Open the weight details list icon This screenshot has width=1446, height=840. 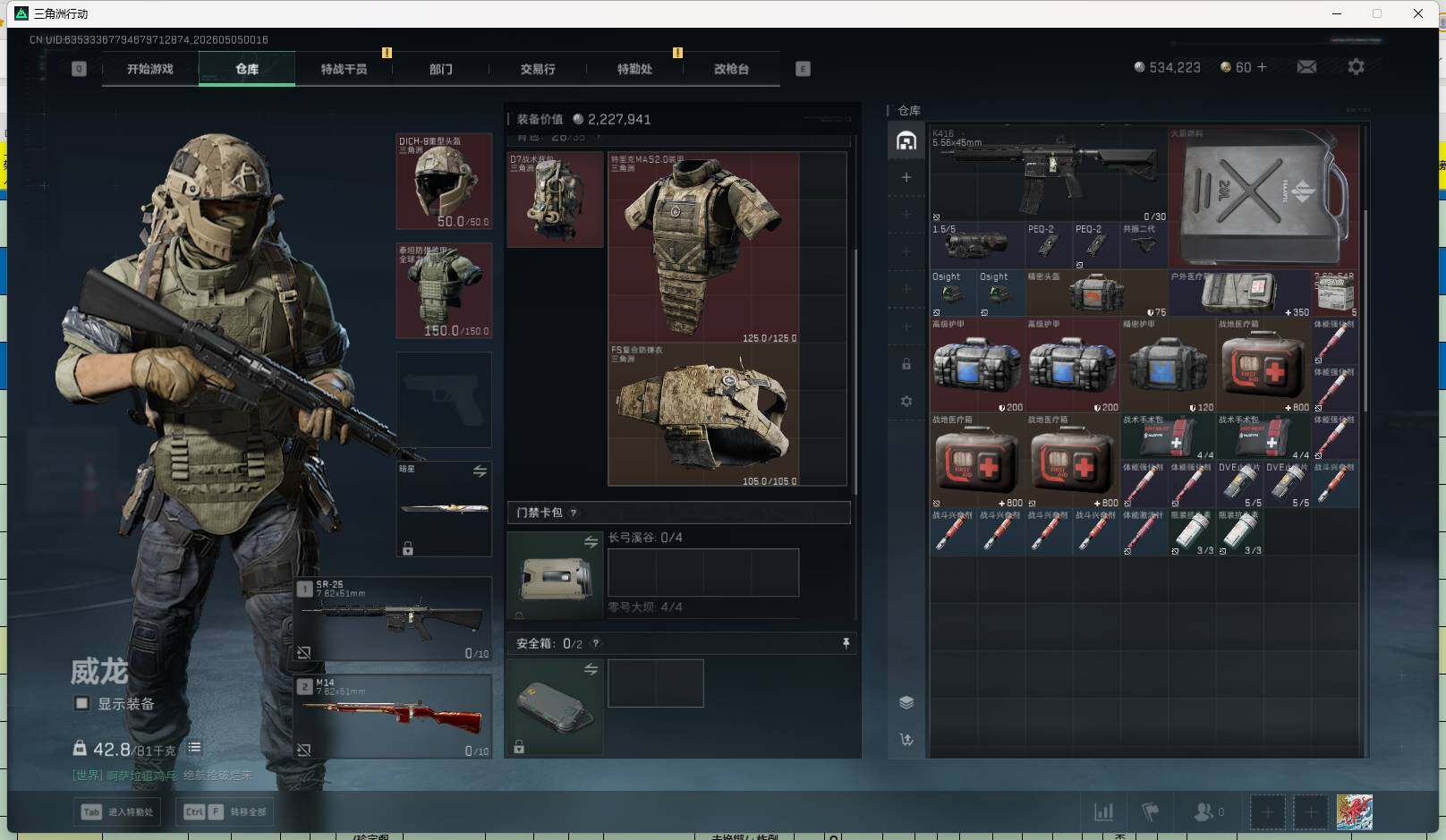[194, 747]
